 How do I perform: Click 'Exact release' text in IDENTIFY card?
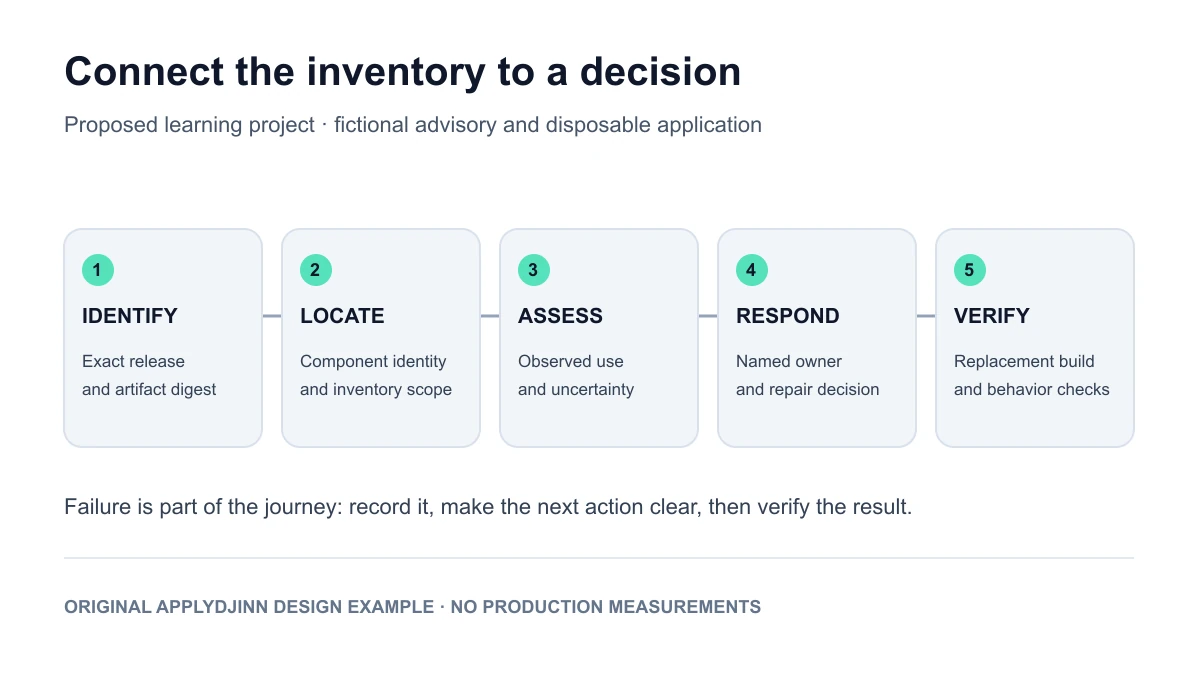(x=133, y=361)
